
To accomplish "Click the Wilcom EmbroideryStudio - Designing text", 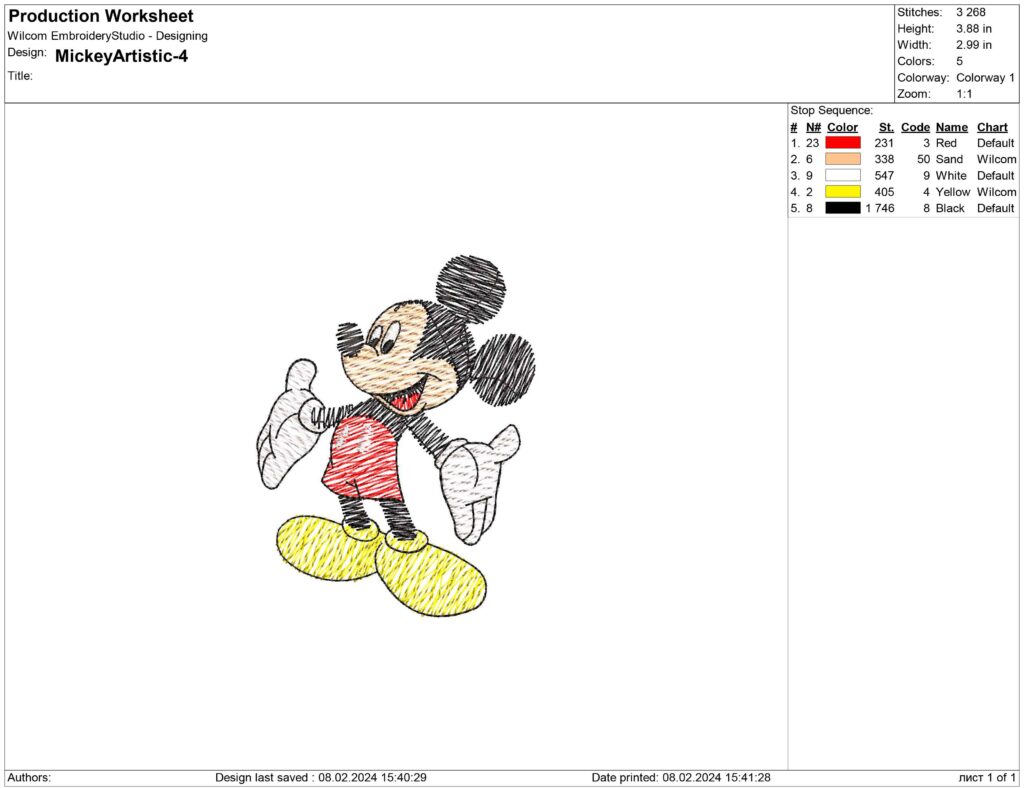I will pyautogui.click(x=108, y=37).
